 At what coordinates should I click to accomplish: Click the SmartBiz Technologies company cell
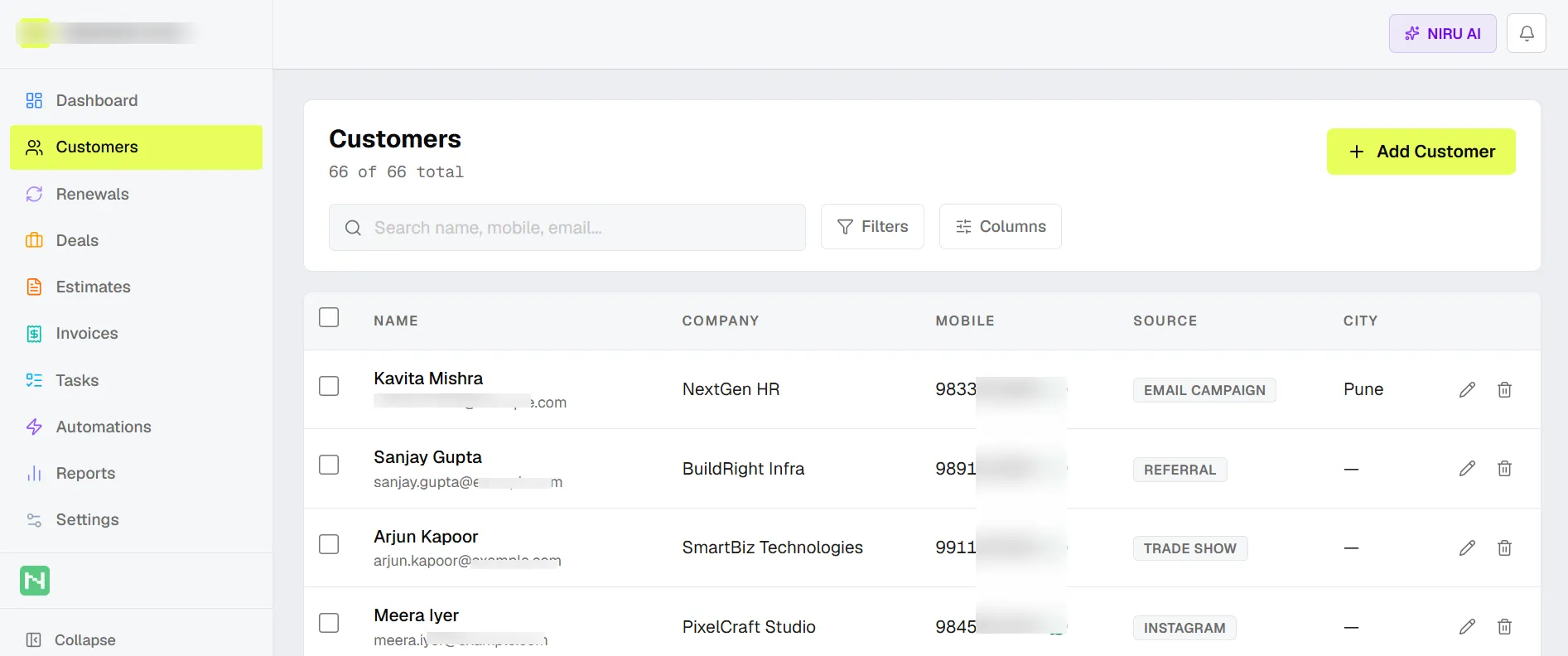pos(773,547)
